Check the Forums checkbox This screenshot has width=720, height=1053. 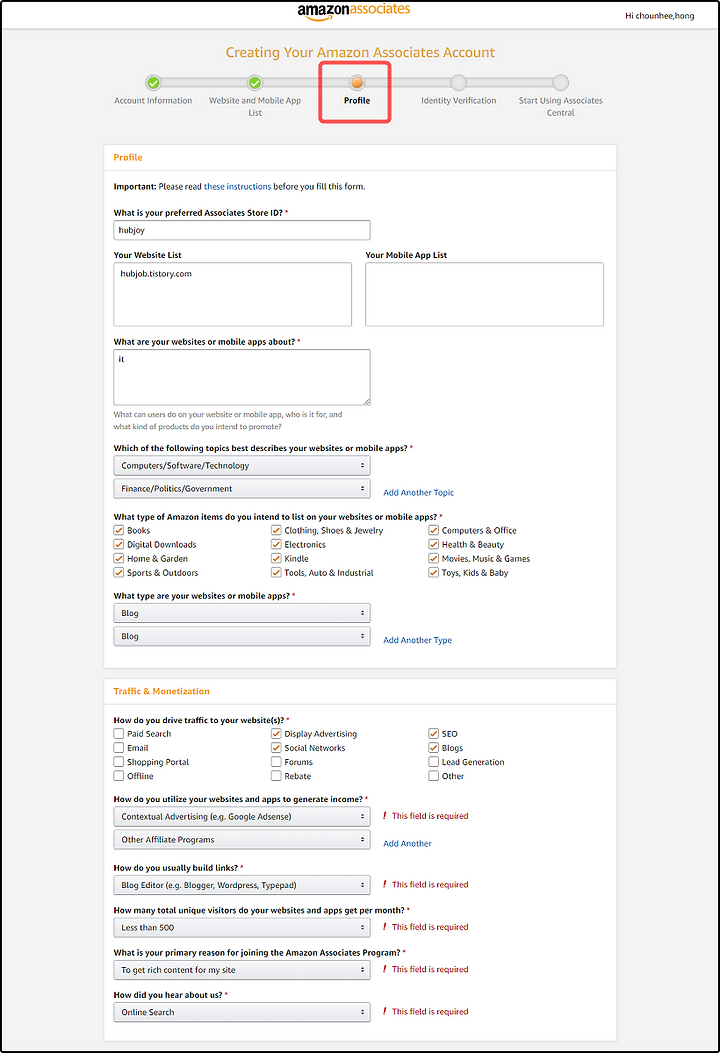point(276,762)
